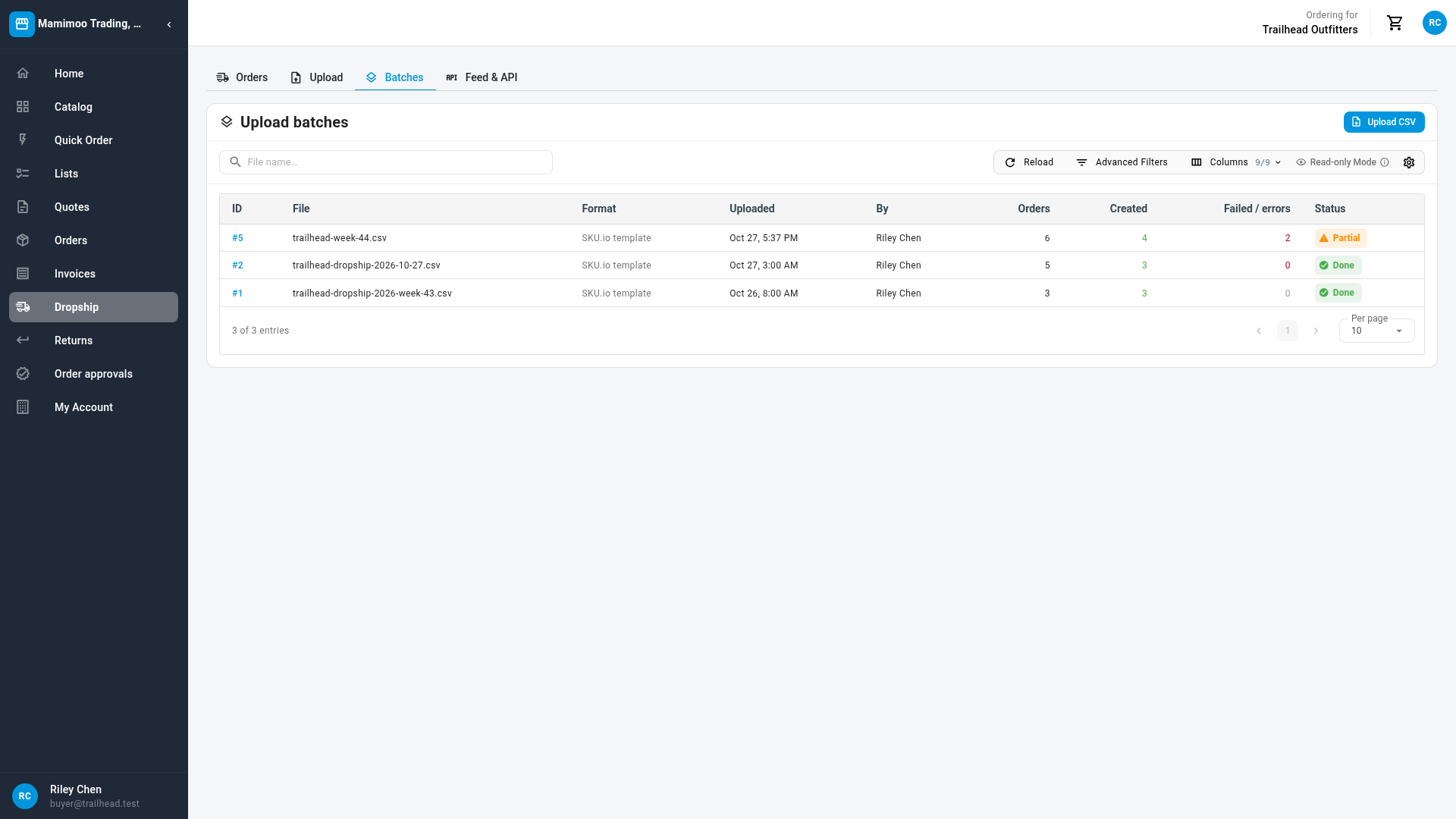Click the info icon beside Read-only Mode
1456x819 pixels.
pos(1385,162)
